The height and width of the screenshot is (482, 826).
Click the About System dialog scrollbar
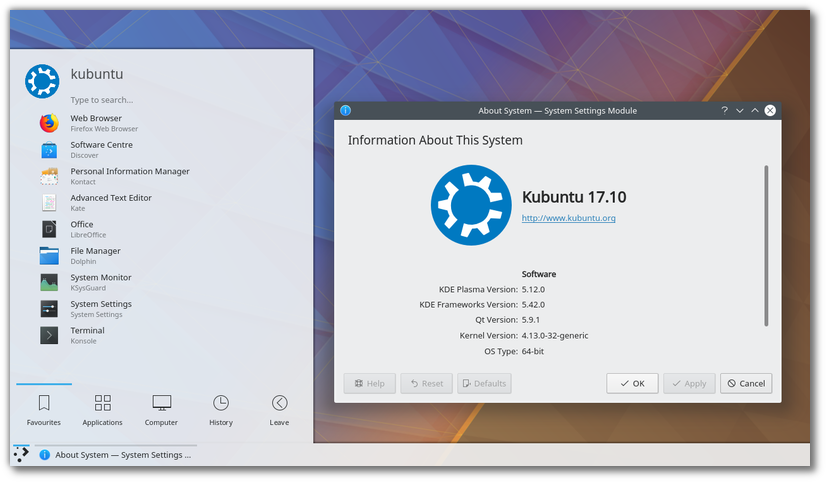[x=767, y=245]
